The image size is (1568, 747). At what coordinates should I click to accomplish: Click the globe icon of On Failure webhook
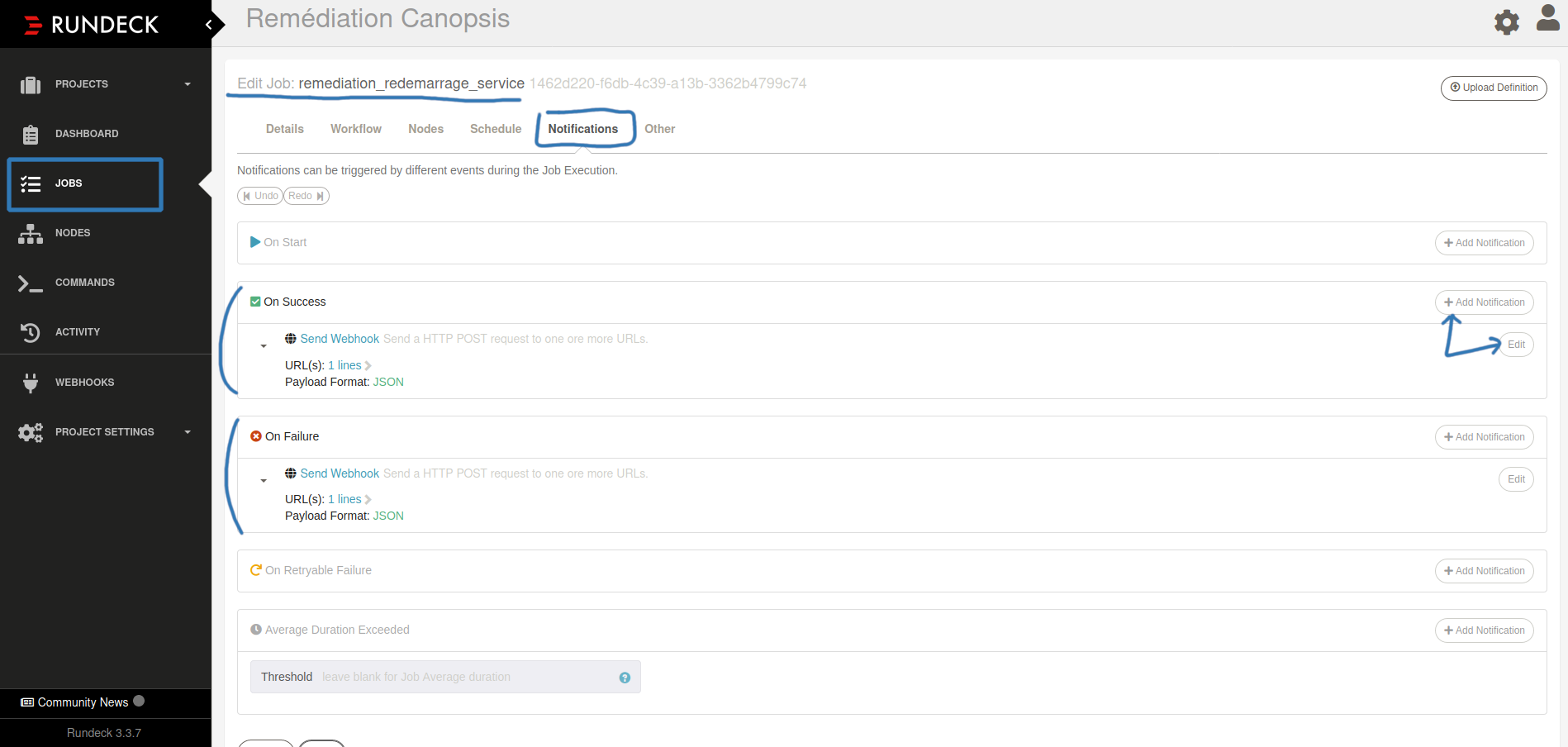(x=291, y=473)
